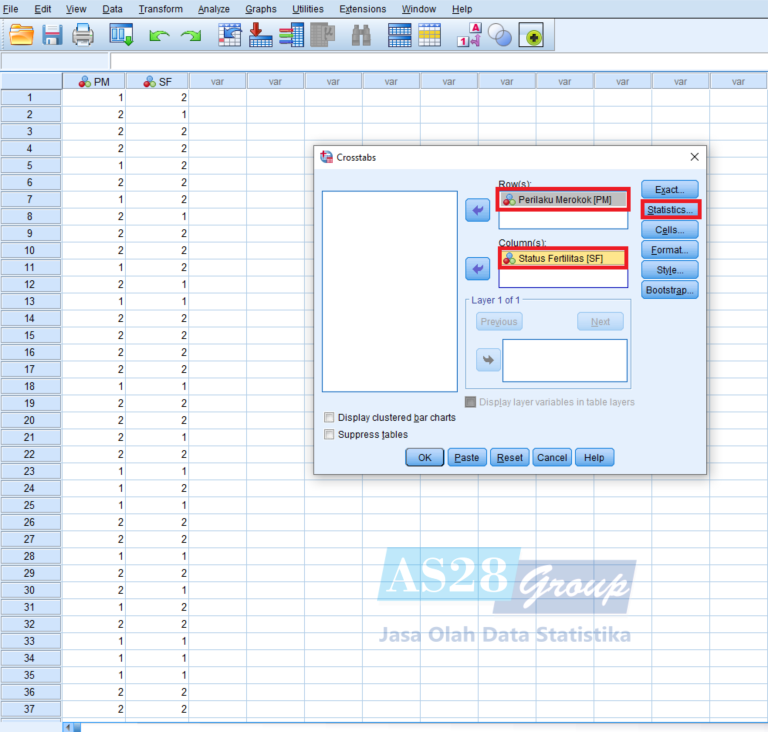Click the arrow button beside Row(s) list
The image size is (768, 732).
point(478,210)
